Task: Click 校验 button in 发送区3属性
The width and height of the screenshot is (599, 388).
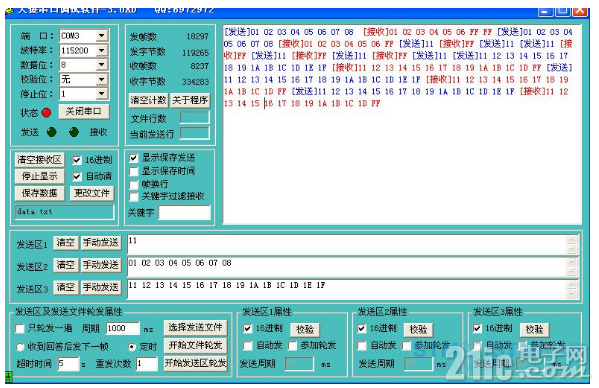Action: coord(534,329)
